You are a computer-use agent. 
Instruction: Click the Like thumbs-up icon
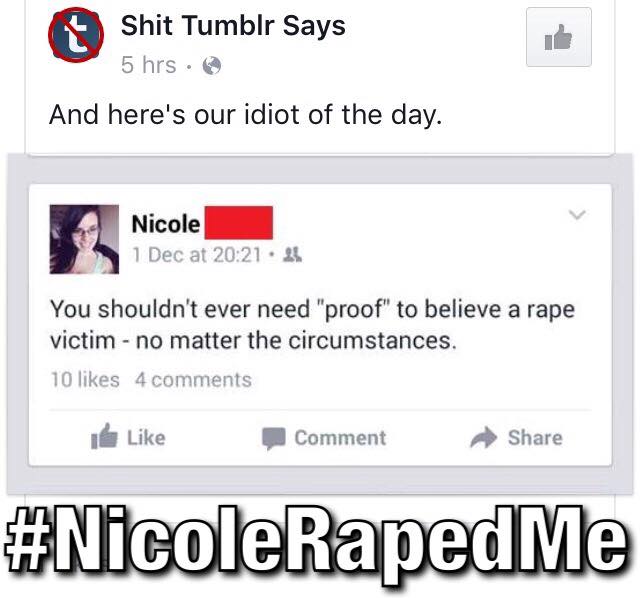click(104, 436)
